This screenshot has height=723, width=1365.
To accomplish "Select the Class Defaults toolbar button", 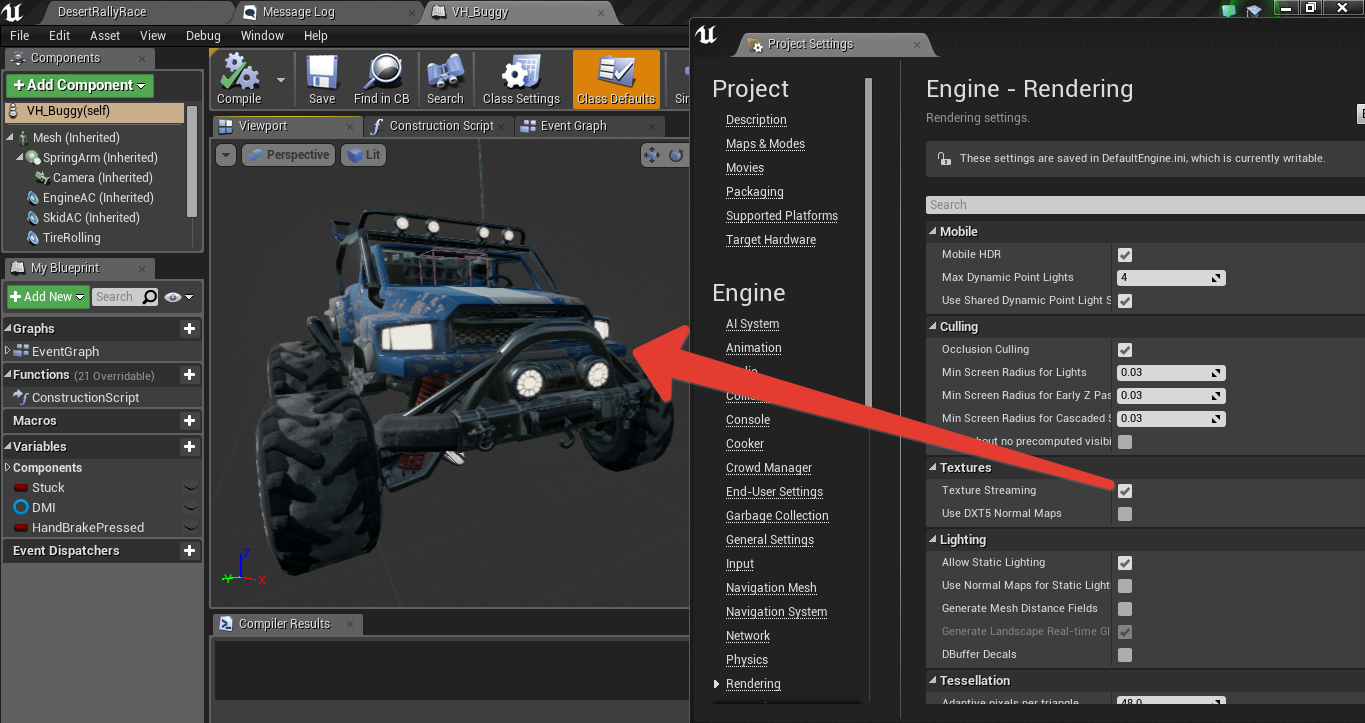I will [617, 79].
